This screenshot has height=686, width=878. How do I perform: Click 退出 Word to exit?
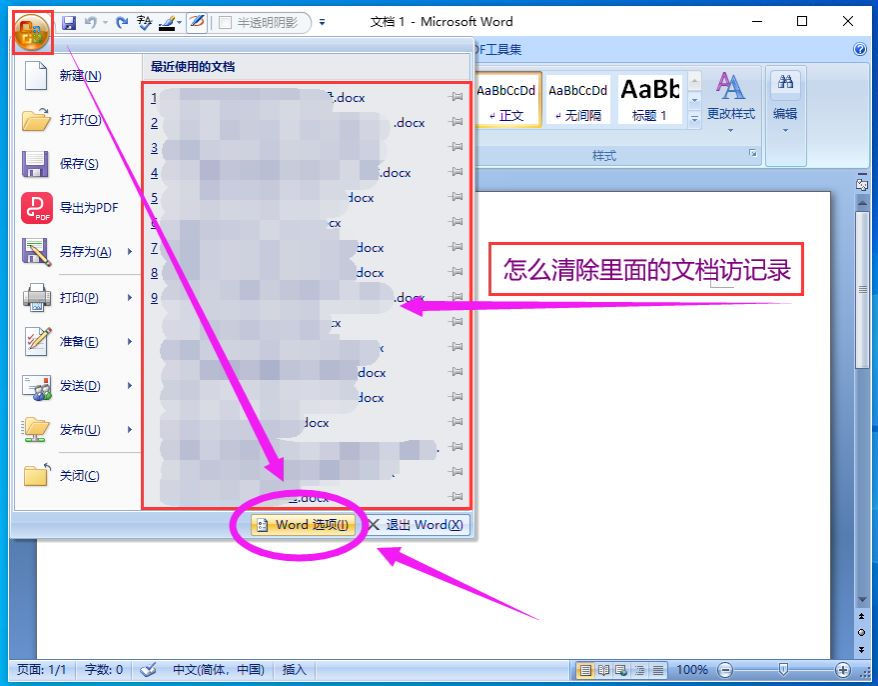(420, 524)
